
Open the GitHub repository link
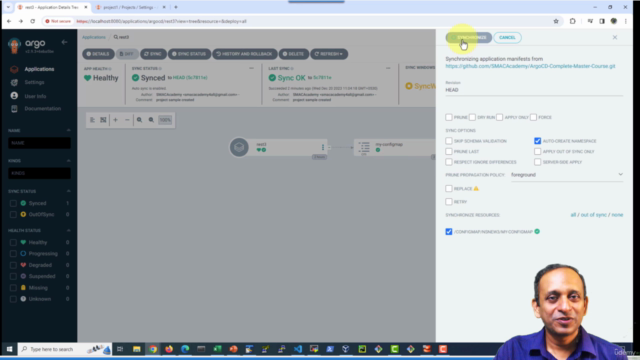click(x=530, y=66)
